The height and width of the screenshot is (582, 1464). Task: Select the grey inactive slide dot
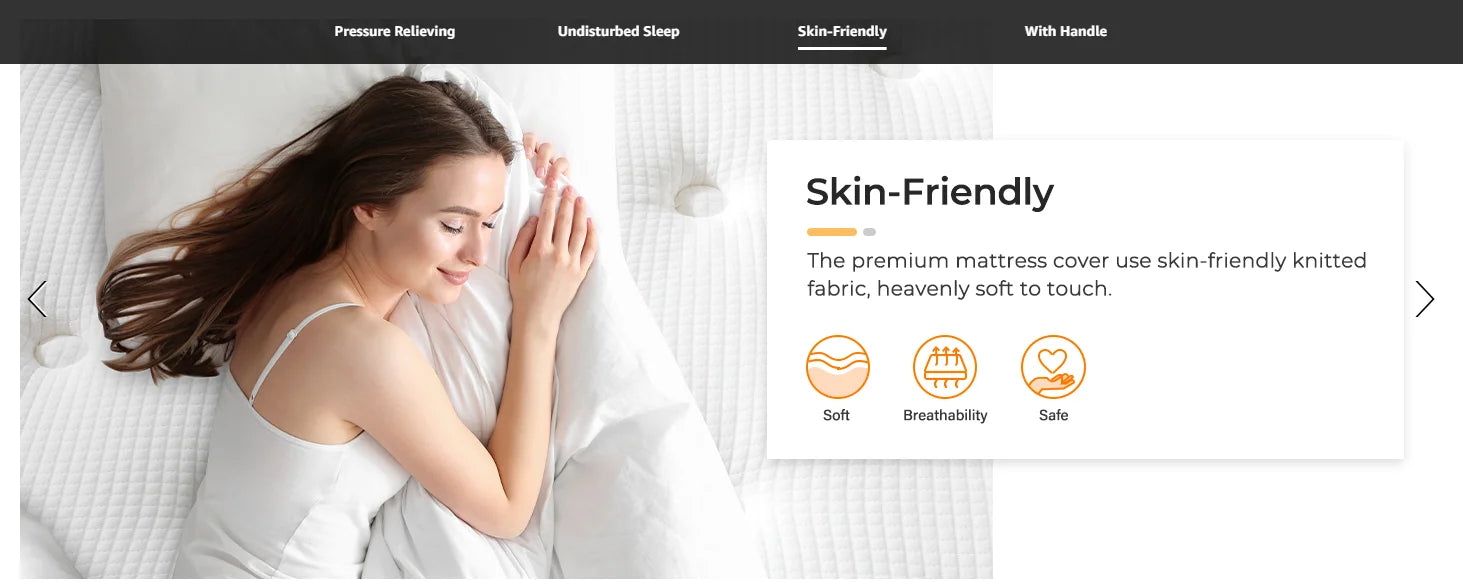coord(869,232)
